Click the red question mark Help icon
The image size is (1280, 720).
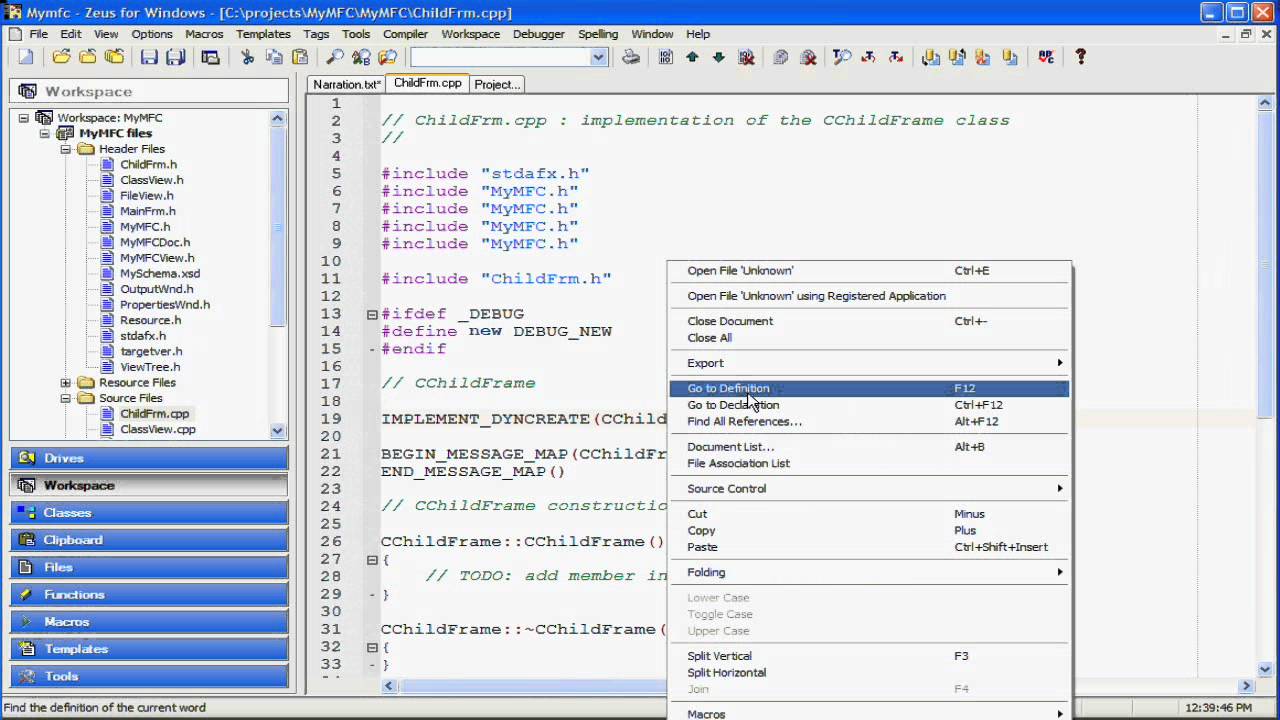pyautogui.click(x=1080, y=57)
